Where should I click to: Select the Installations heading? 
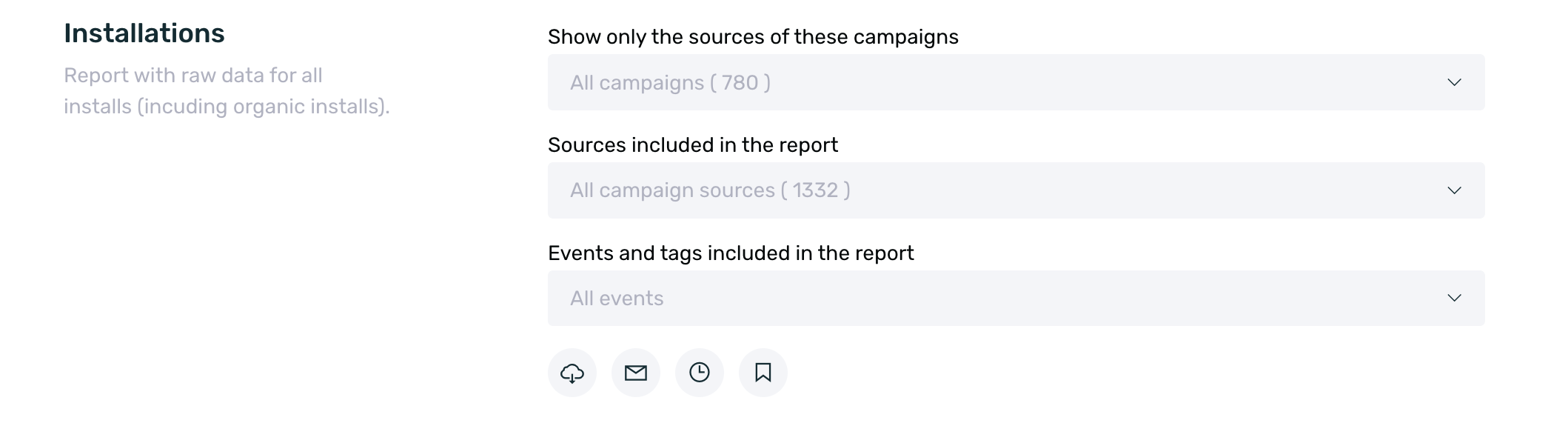click(144, 33)
